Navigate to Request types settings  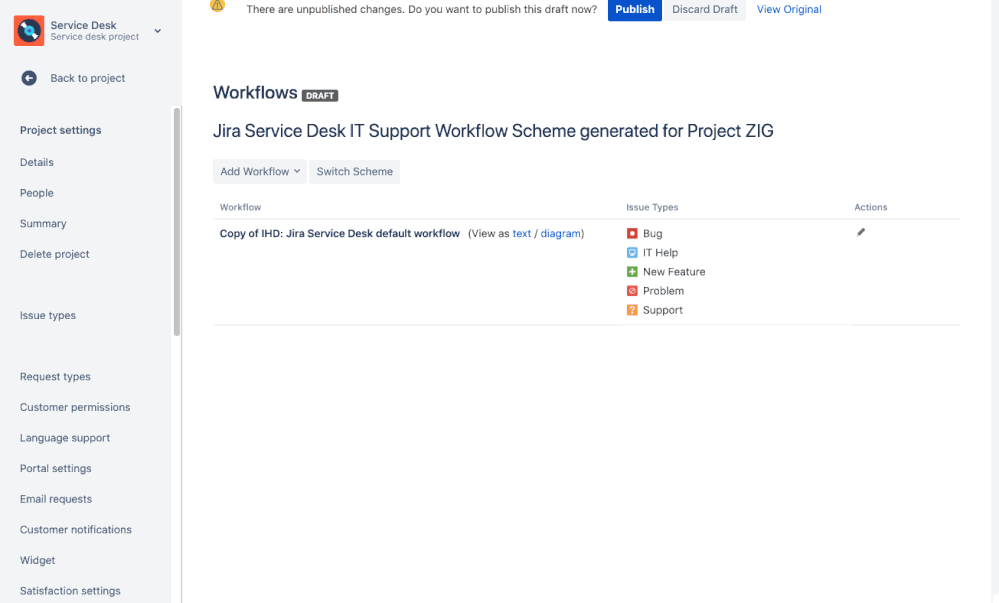55,376
